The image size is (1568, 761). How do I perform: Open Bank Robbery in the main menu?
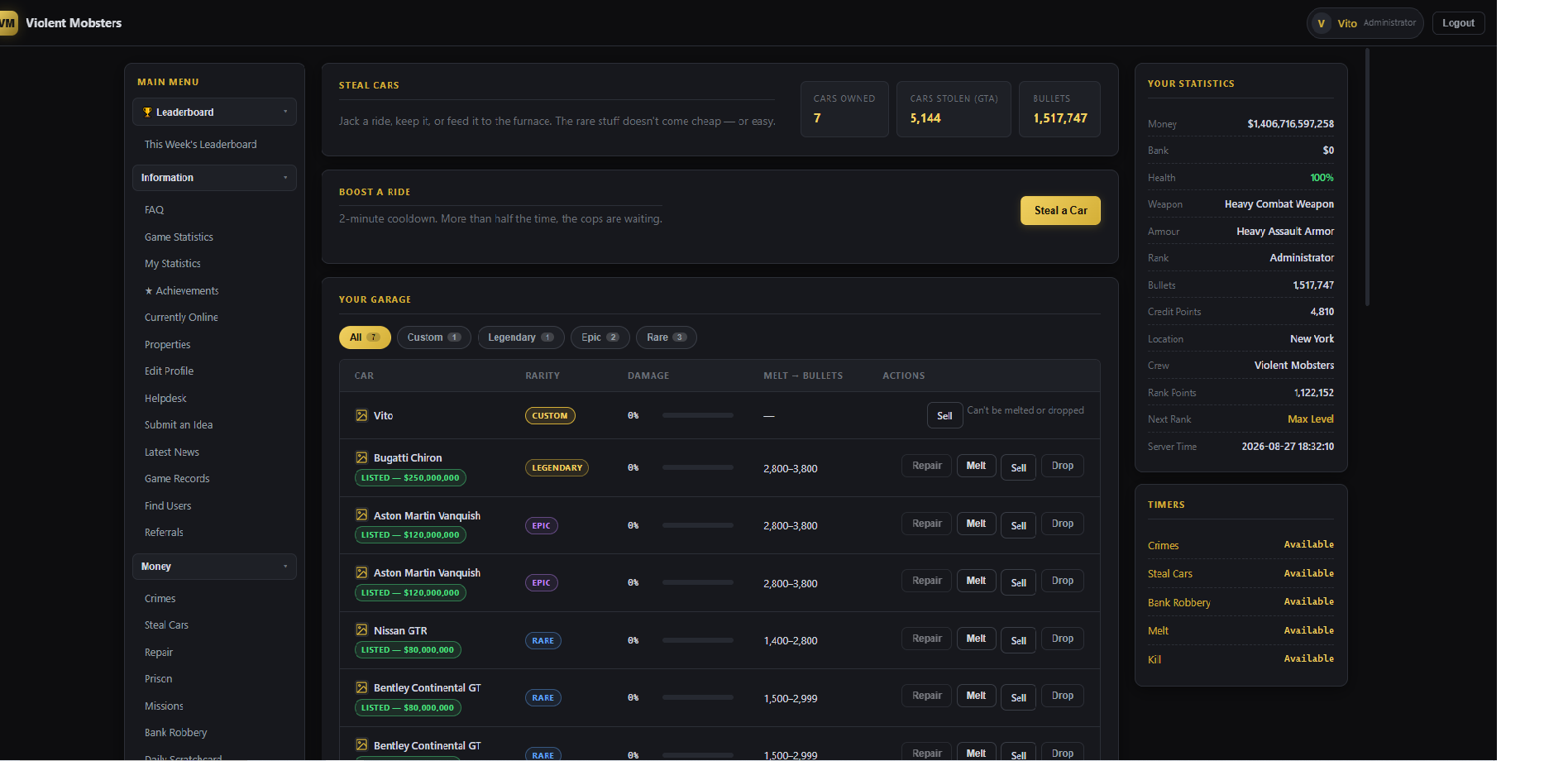click(176, 733)
